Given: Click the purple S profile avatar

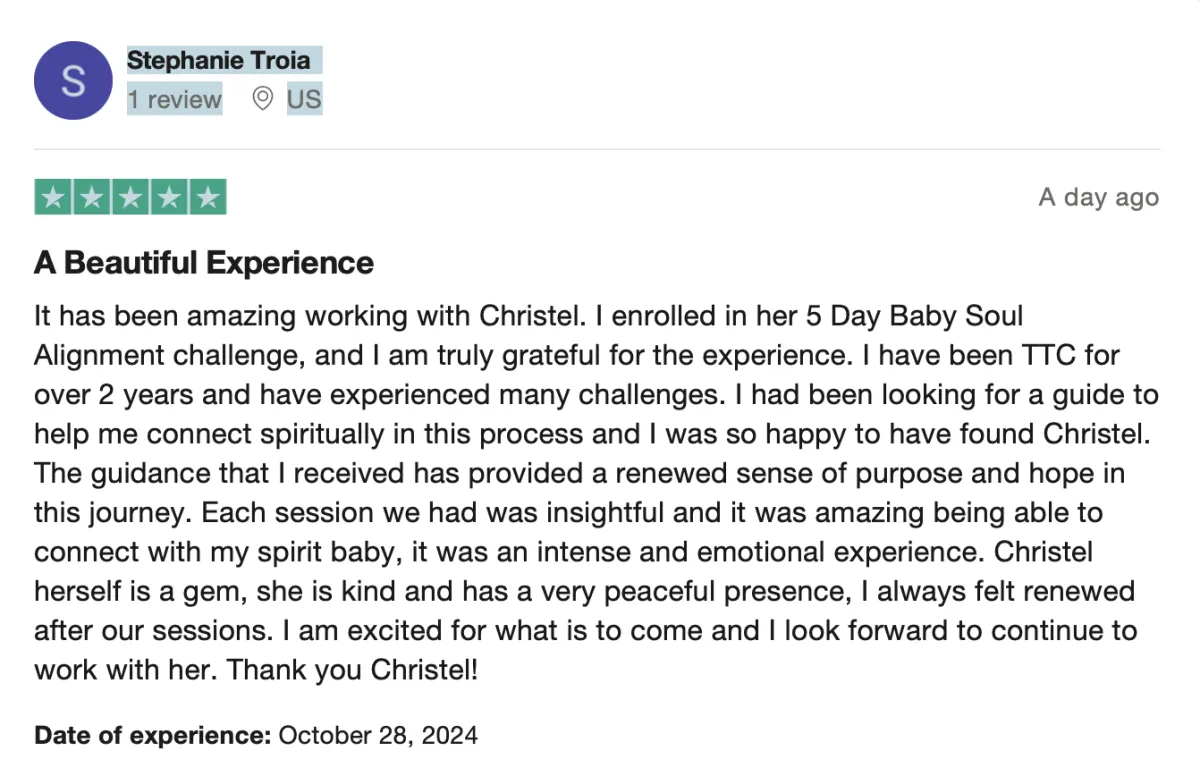Looking at the screenshot, I should click(x=73, y=80).
